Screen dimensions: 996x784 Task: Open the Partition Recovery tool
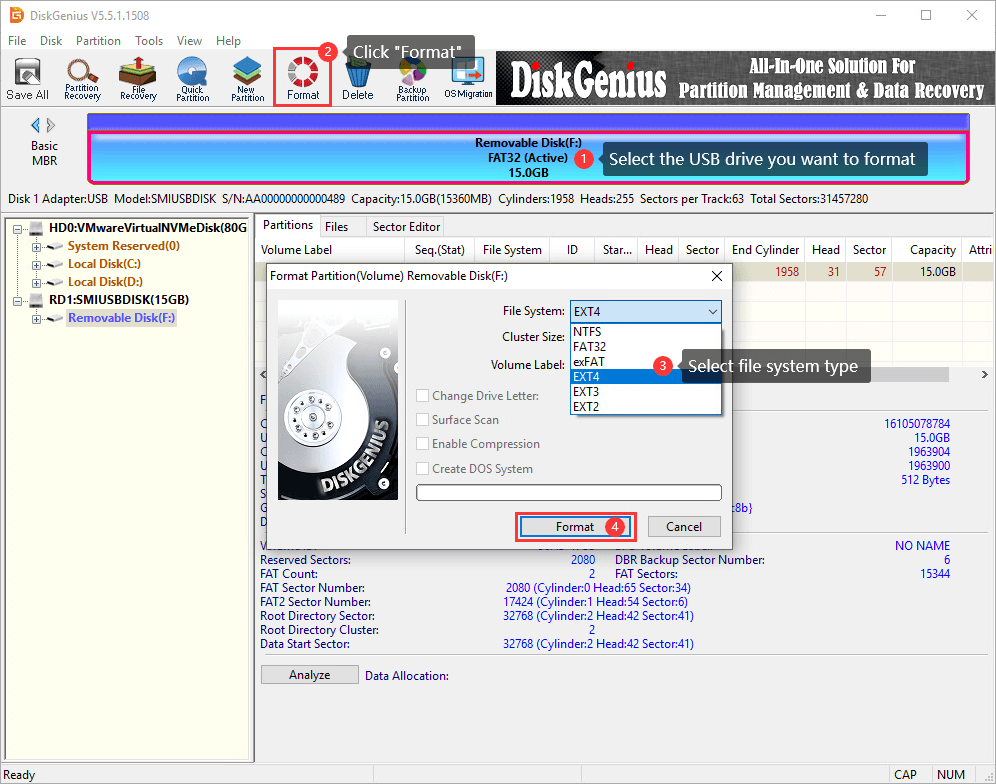(x=82, y=79)
